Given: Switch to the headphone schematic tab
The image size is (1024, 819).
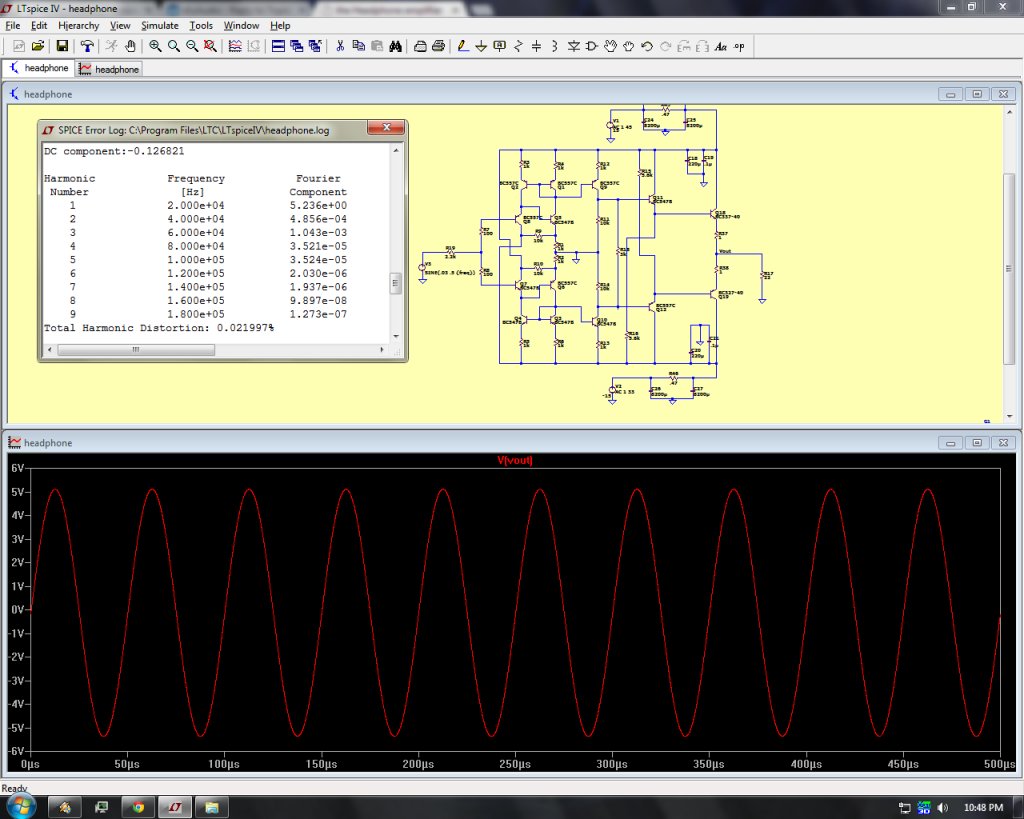Looking at the screenshot, I should pyautogui.click(x=39, y=68).
